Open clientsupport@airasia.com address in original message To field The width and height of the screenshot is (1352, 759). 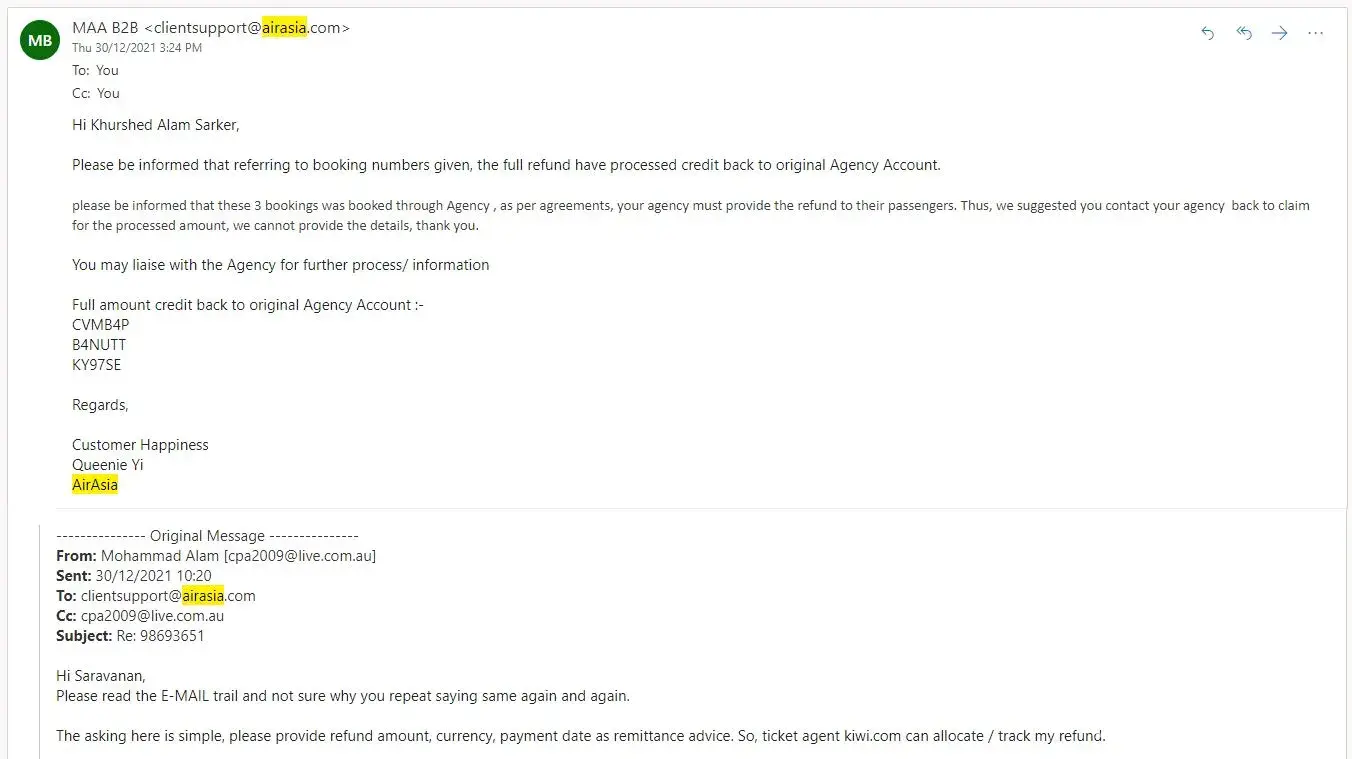168,596
